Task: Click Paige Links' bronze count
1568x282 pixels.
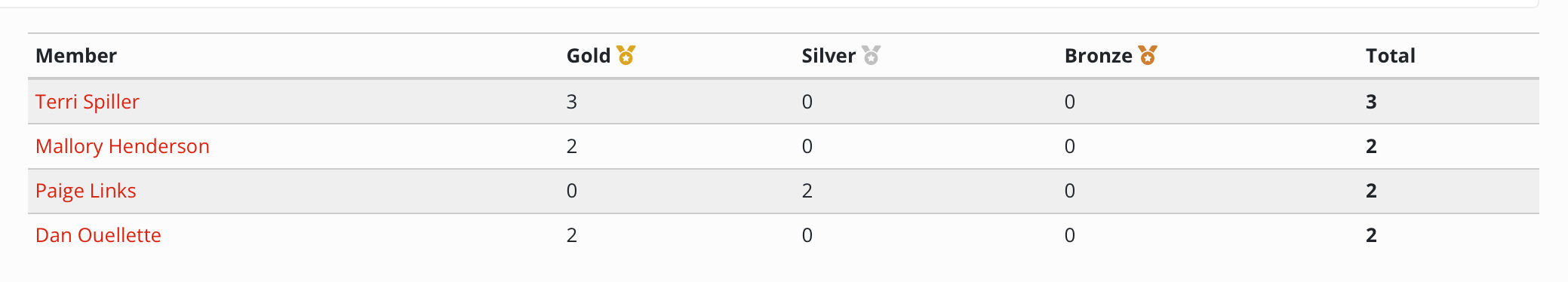Action: pyautogui.click(x=1070, y=191)
